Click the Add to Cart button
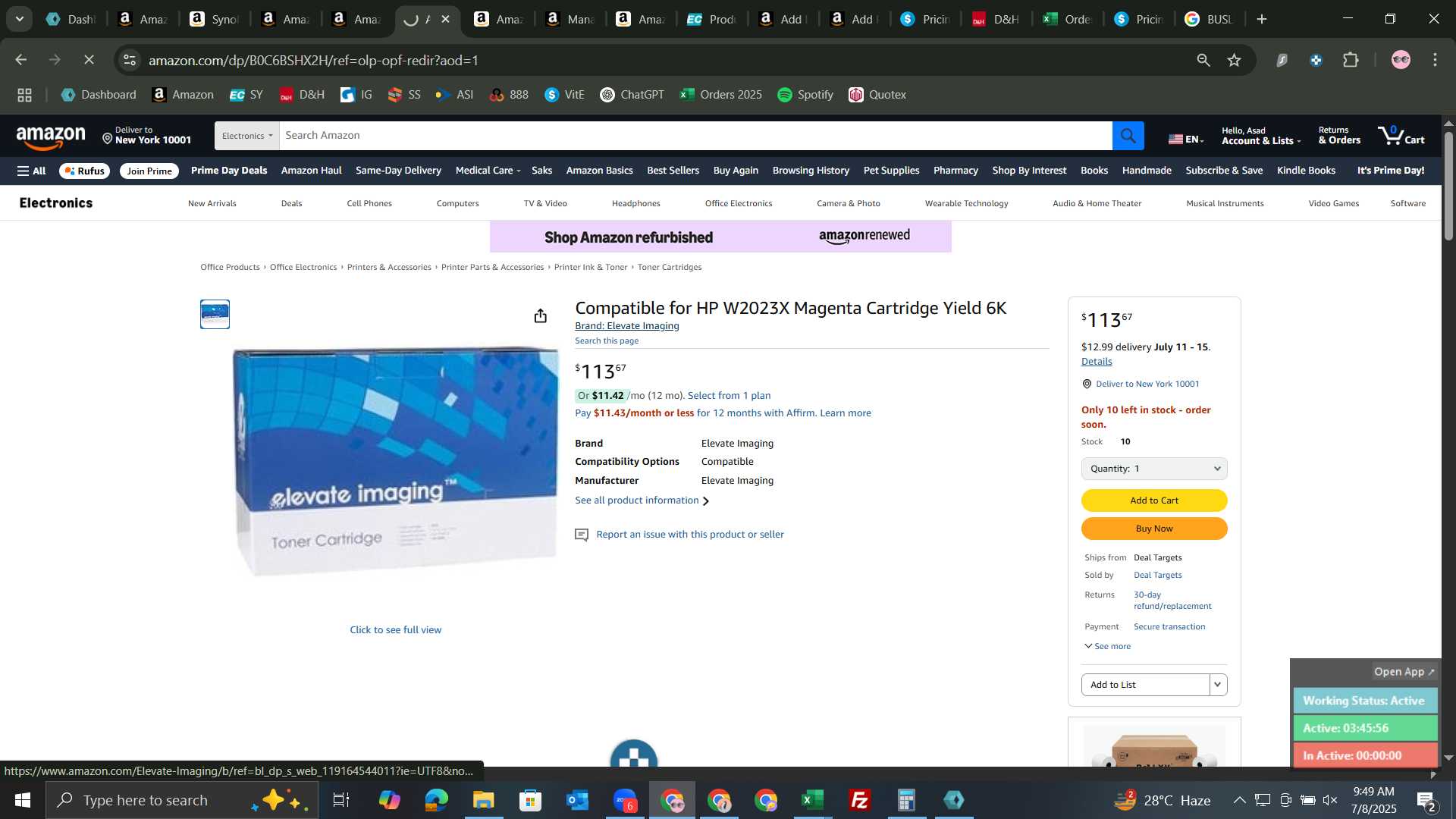The height and width of the screenshot is (819, 1456). click(1154, 500)
